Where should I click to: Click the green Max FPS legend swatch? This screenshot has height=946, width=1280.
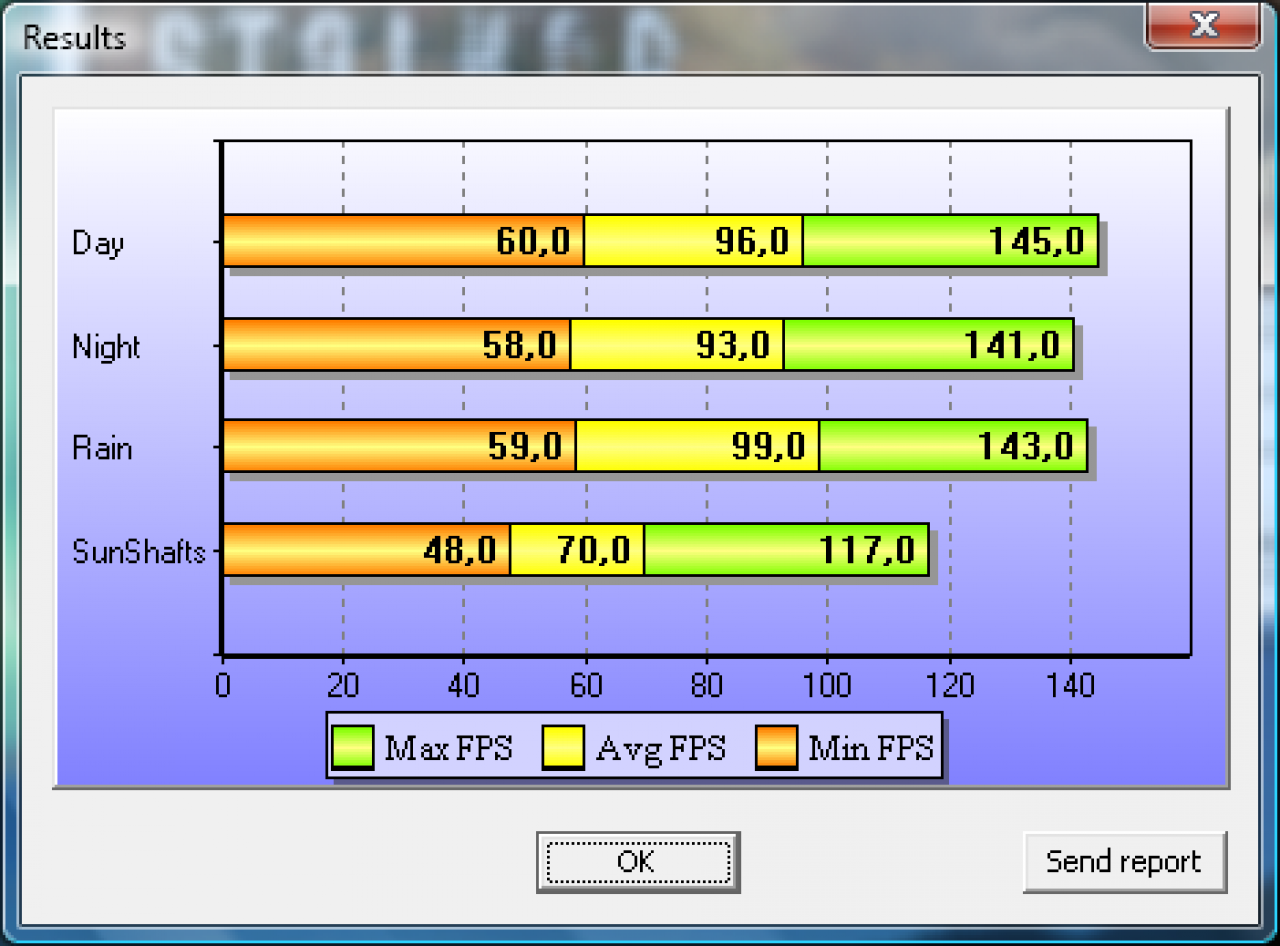353,748
